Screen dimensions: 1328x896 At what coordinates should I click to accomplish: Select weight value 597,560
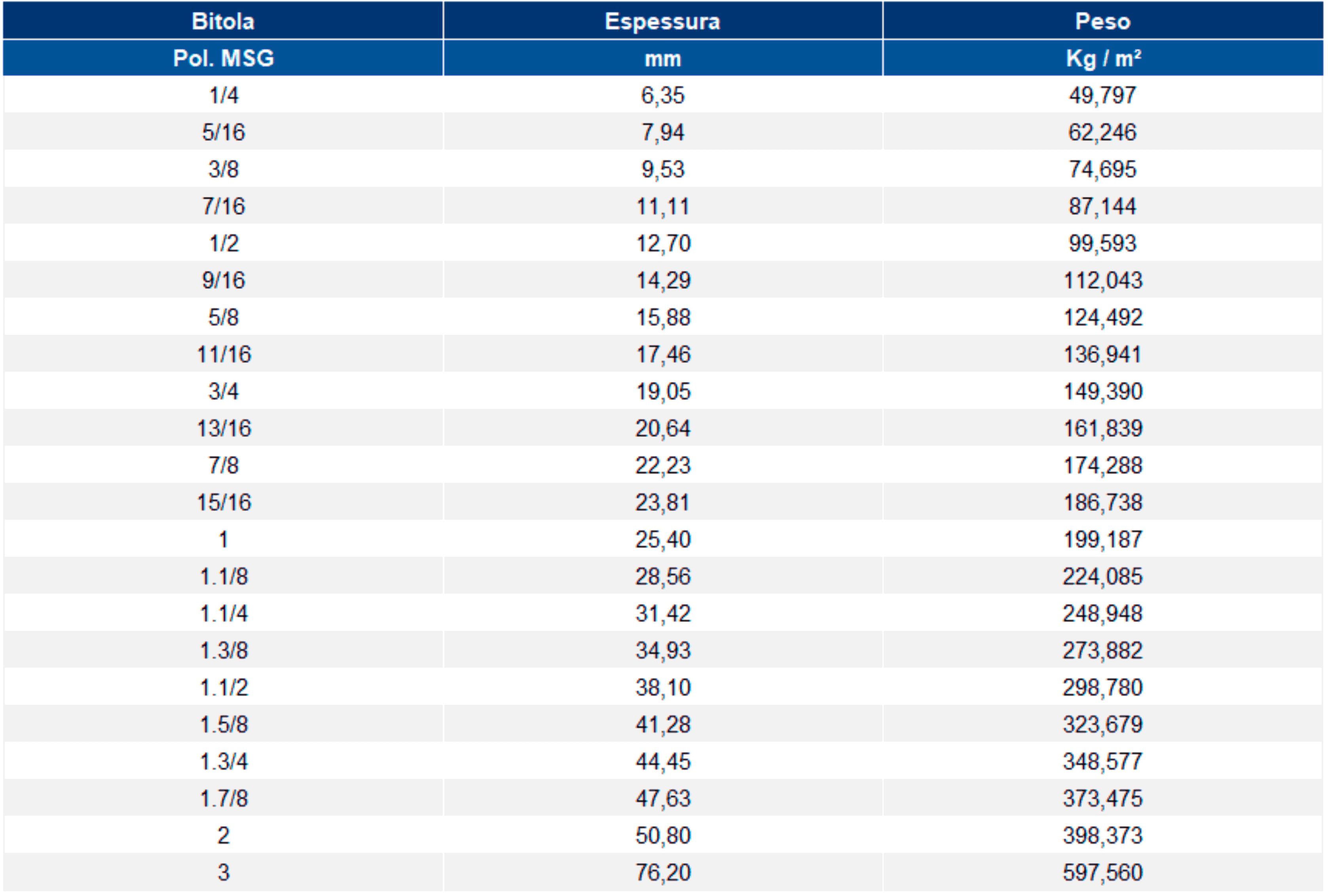tap(1102, 872)
